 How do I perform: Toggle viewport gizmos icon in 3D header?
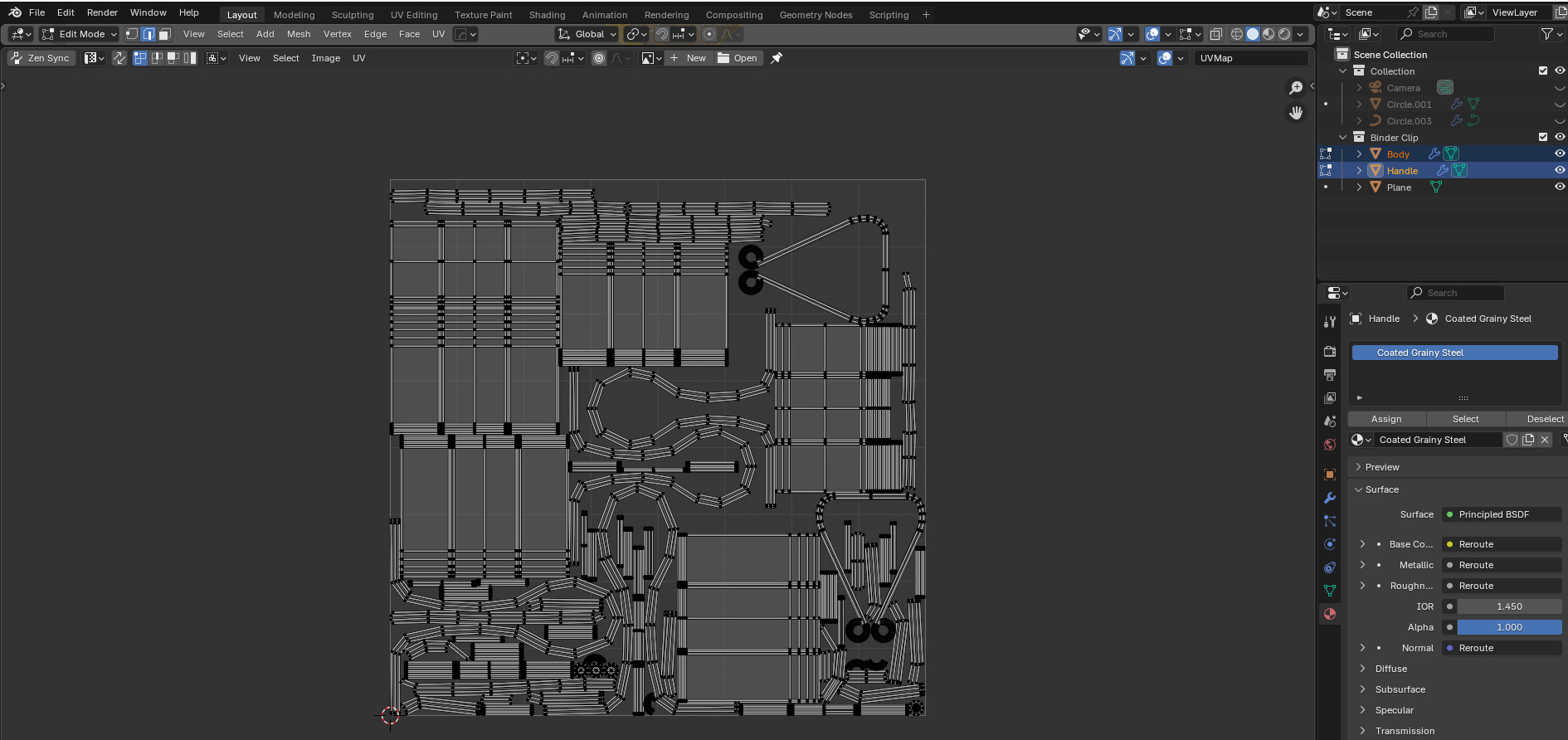[1115, 34]
